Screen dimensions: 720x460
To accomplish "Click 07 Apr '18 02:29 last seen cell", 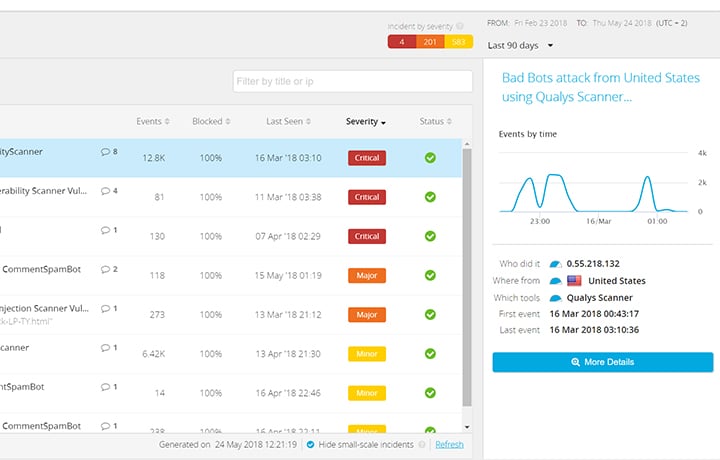I will click(x=288, y=236).
